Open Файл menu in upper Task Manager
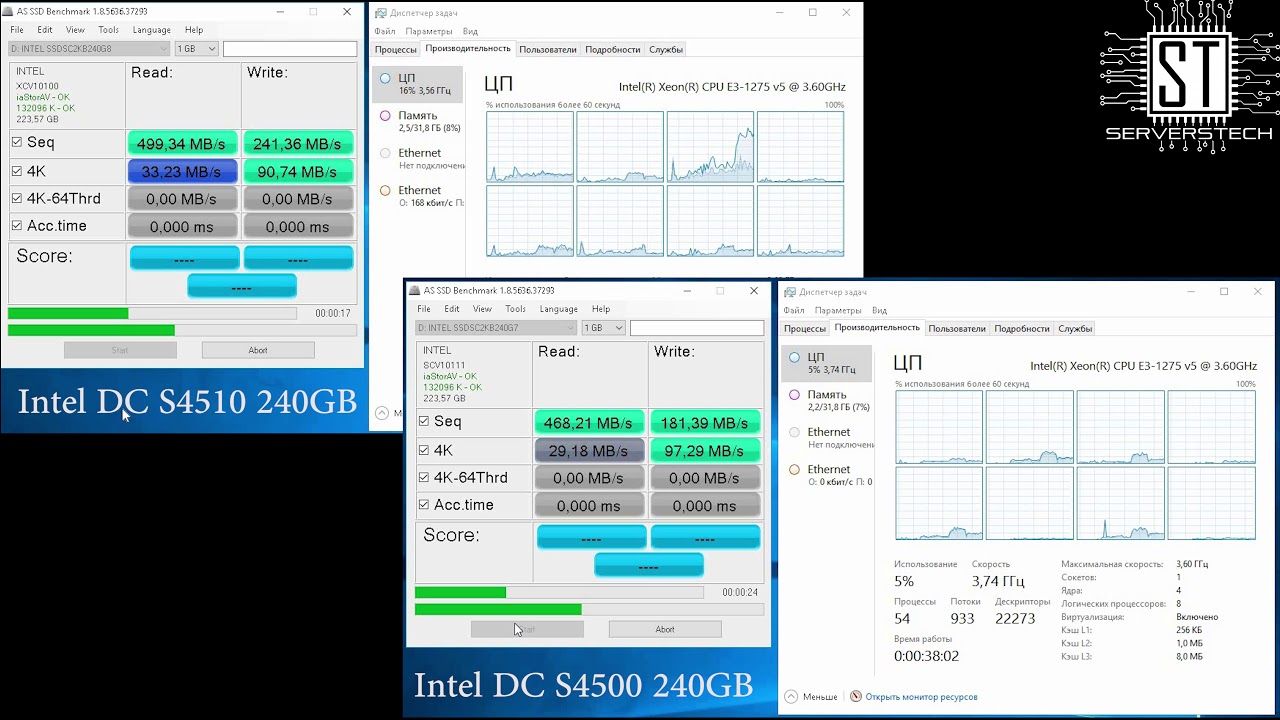Viewport: 1280px width, 720px height. 385,31
